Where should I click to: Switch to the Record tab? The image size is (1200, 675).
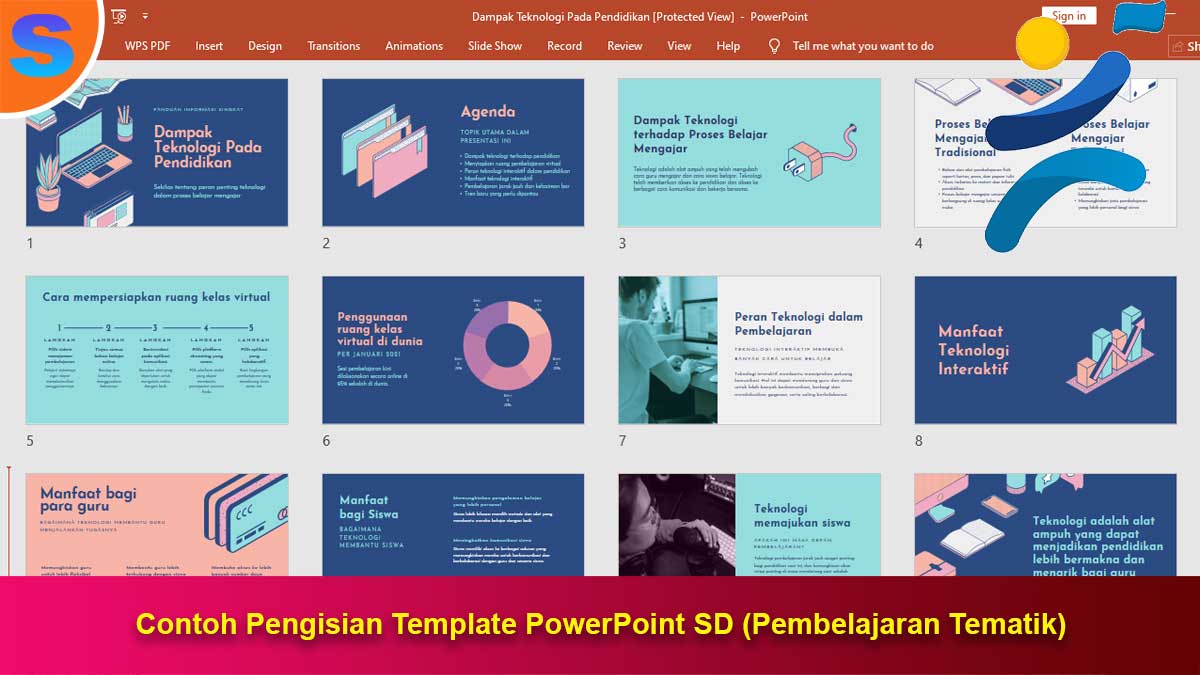(x=564, y=46)
